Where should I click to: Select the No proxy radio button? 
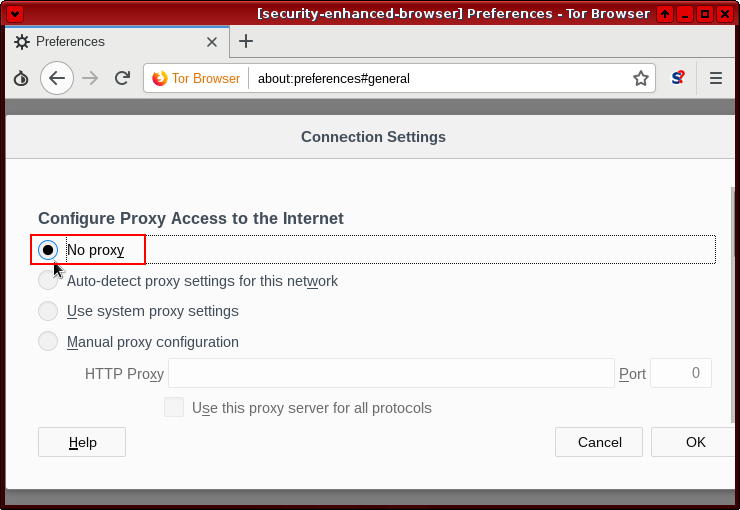[48, 250]
